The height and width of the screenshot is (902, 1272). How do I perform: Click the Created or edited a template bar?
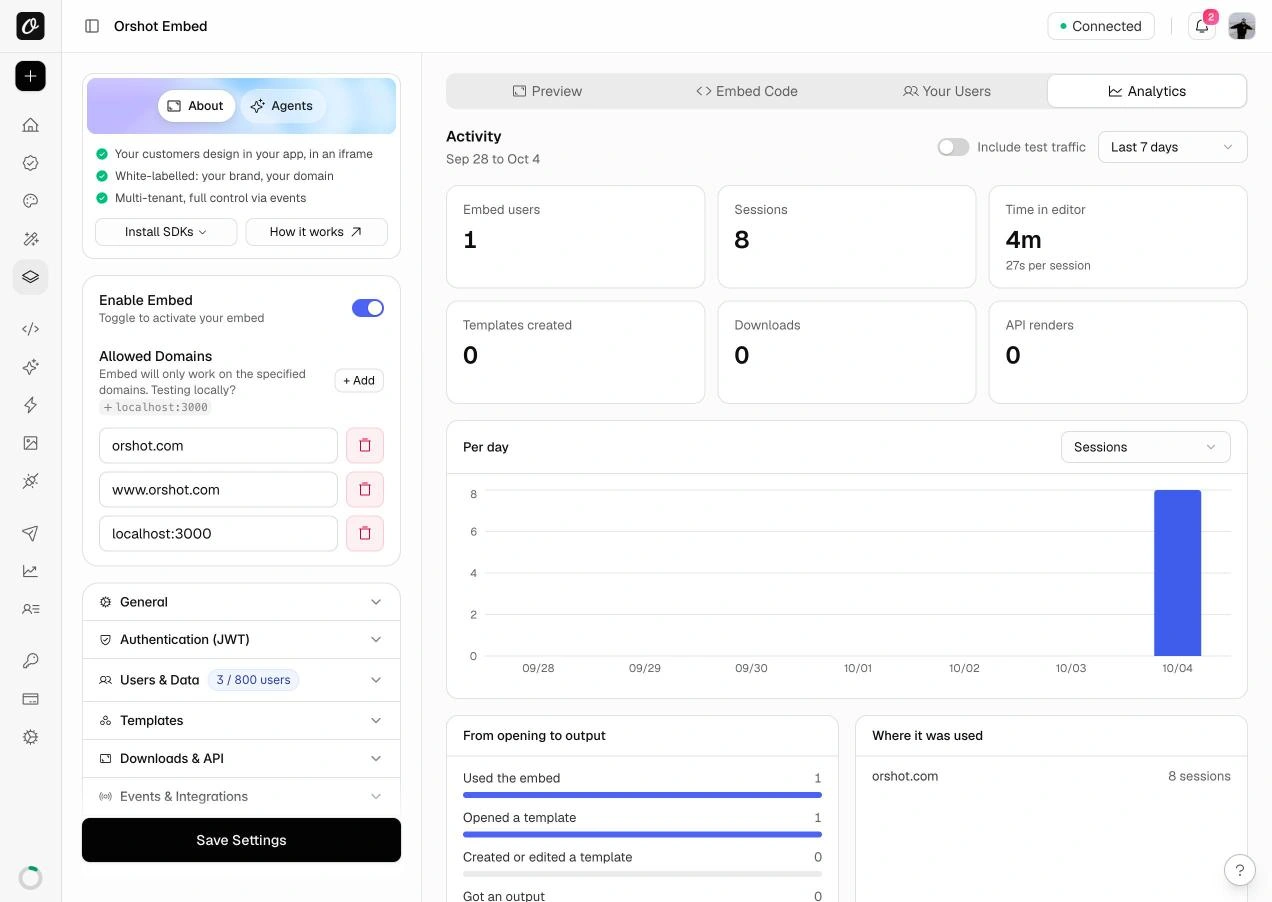click(x=642, y=874)
